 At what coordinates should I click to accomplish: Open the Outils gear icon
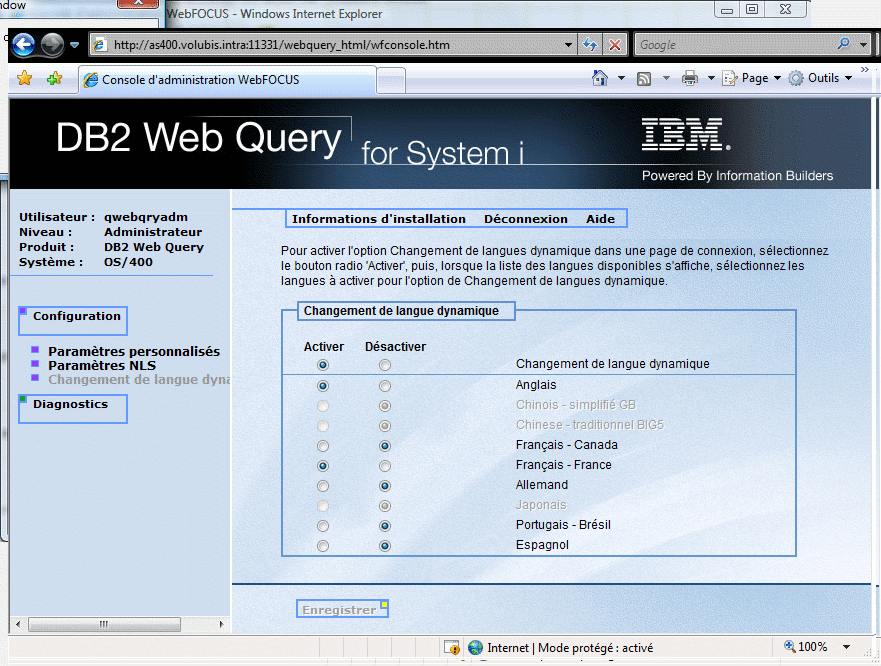click(796, 78)
